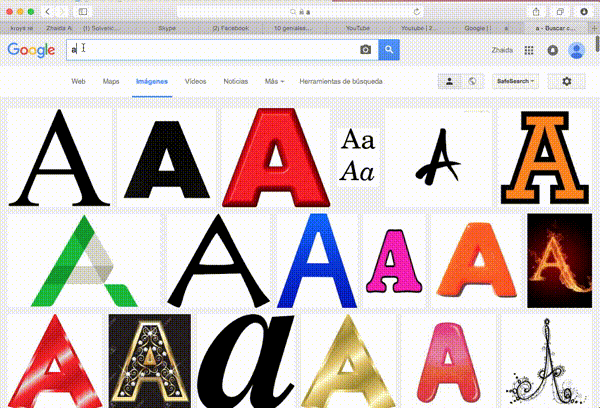Open the orange varsity block A image

(545, 158)
